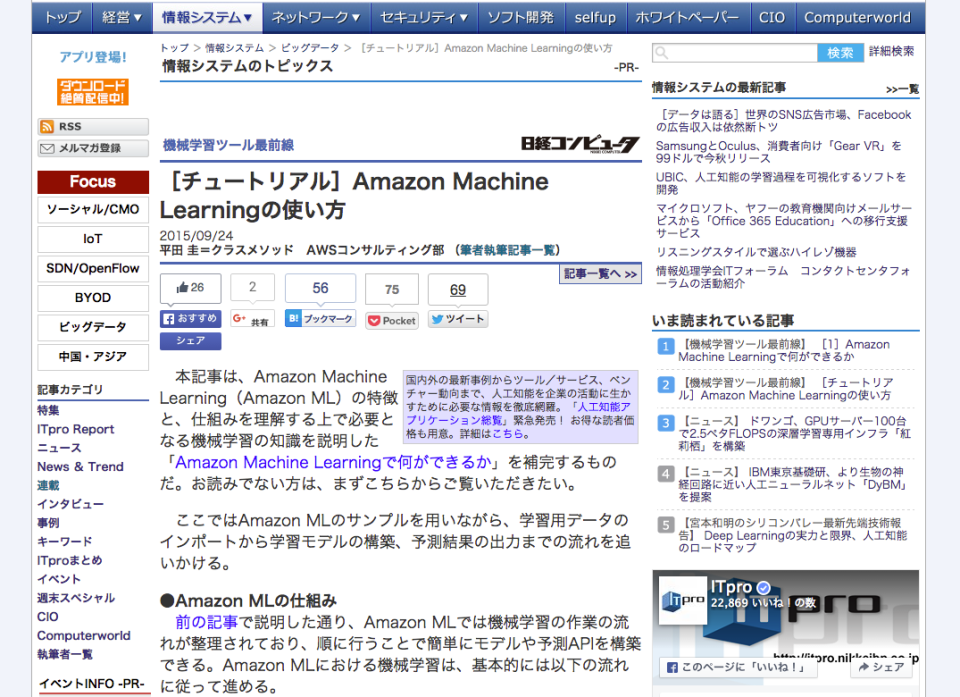
Task: Share via the Google+ 共有 icon
Action: click(x=251, y=319)
